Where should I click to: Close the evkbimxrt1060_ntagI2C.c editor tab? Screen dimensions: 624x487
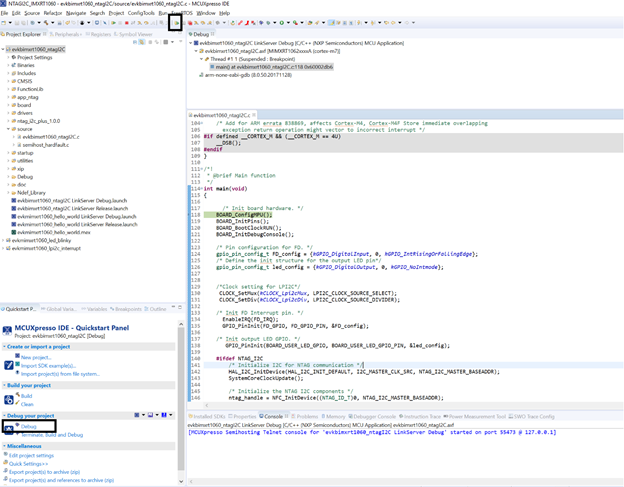(254, 115)
